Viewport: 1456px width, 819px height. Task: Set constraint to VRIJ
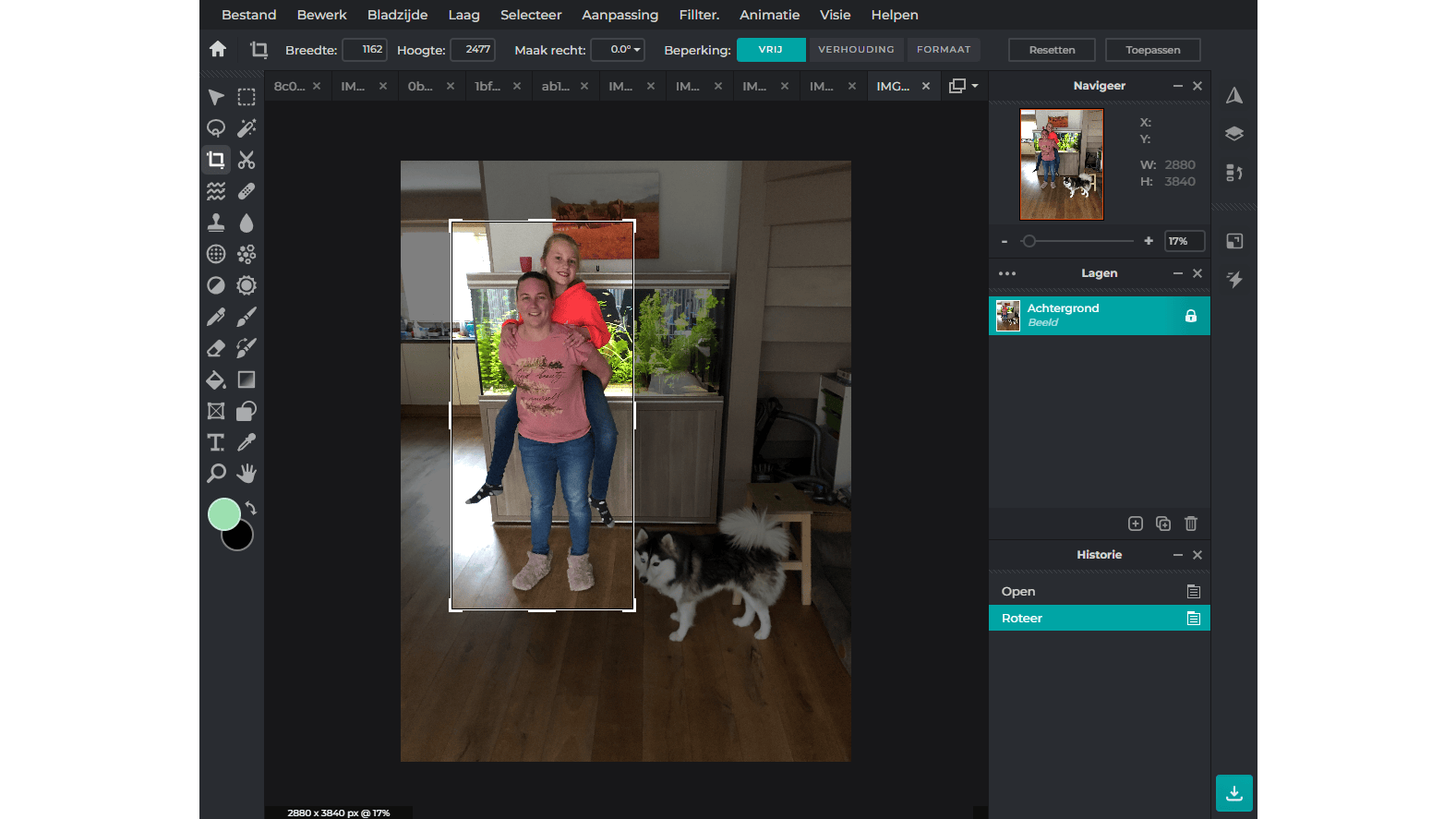point(771,50)
